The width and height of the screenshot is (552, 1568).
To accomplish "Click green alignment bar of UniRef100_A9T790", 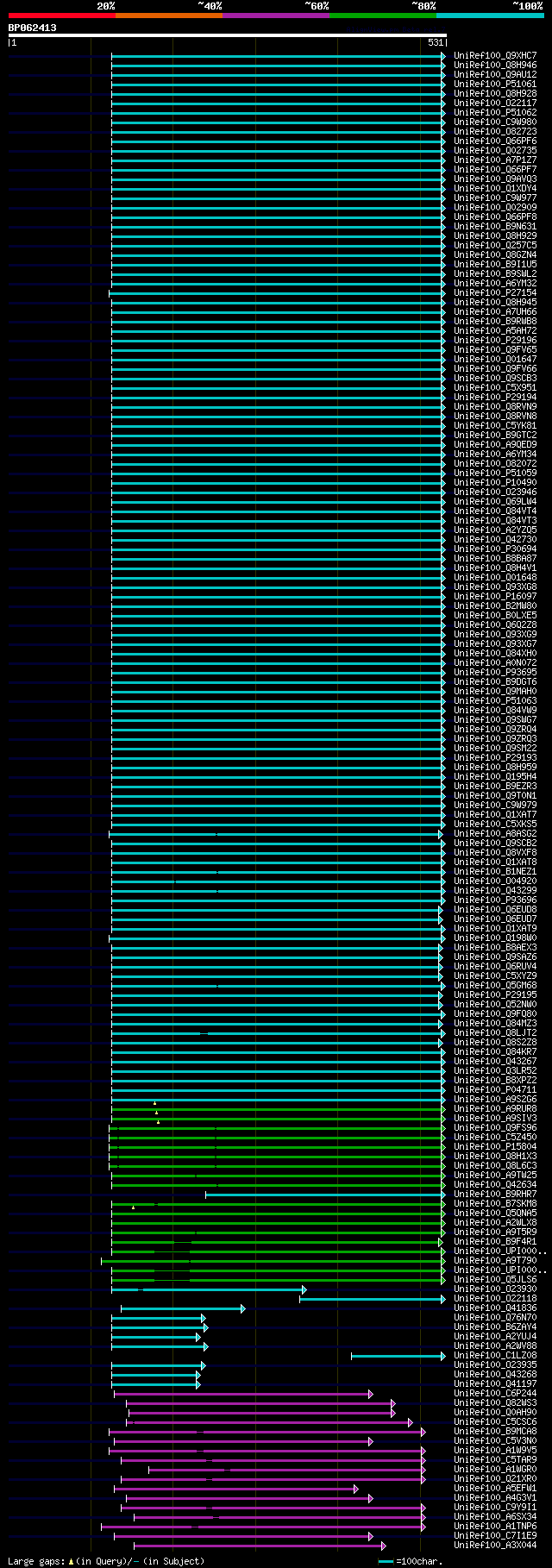I will tap(273, 1261).
